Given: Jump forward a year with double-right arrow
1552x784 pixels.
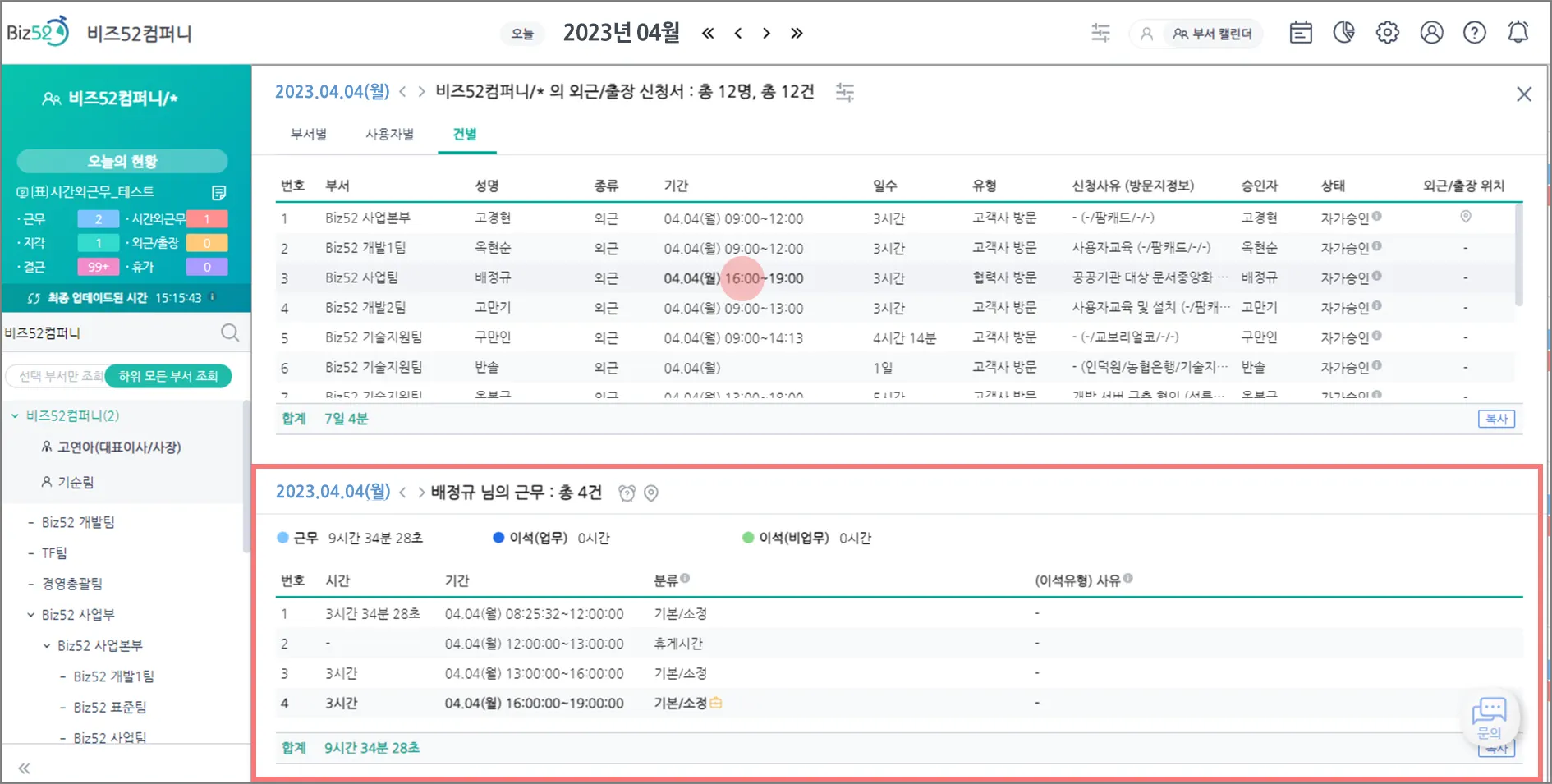Looking at the screenshot, I should (x=797, y=34).
